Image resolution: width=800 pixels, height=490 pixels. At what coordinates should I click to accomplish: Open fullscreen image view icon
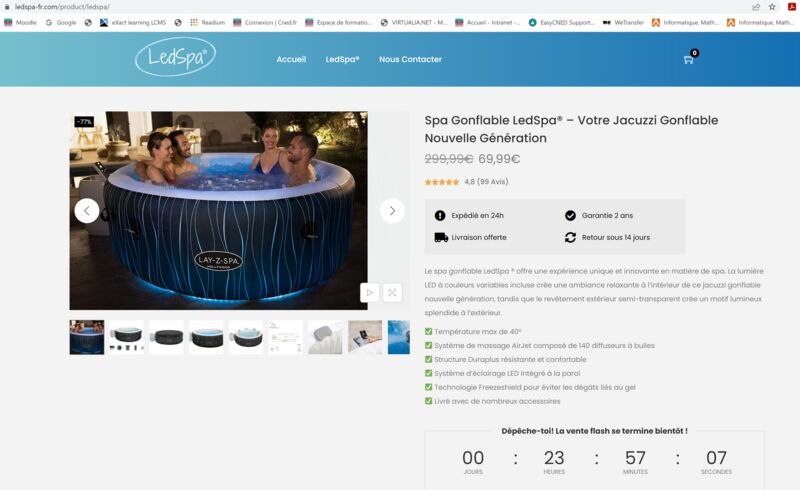pos(392,292)
